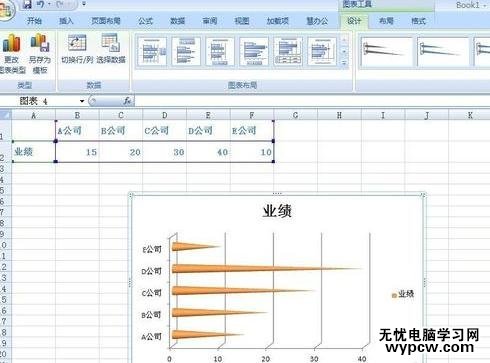Viewport: 490px width, 363px height.
Task: Switch to chart tools 格式 (Format) tab
Action: pyautogui.click(x=418, y=21)
